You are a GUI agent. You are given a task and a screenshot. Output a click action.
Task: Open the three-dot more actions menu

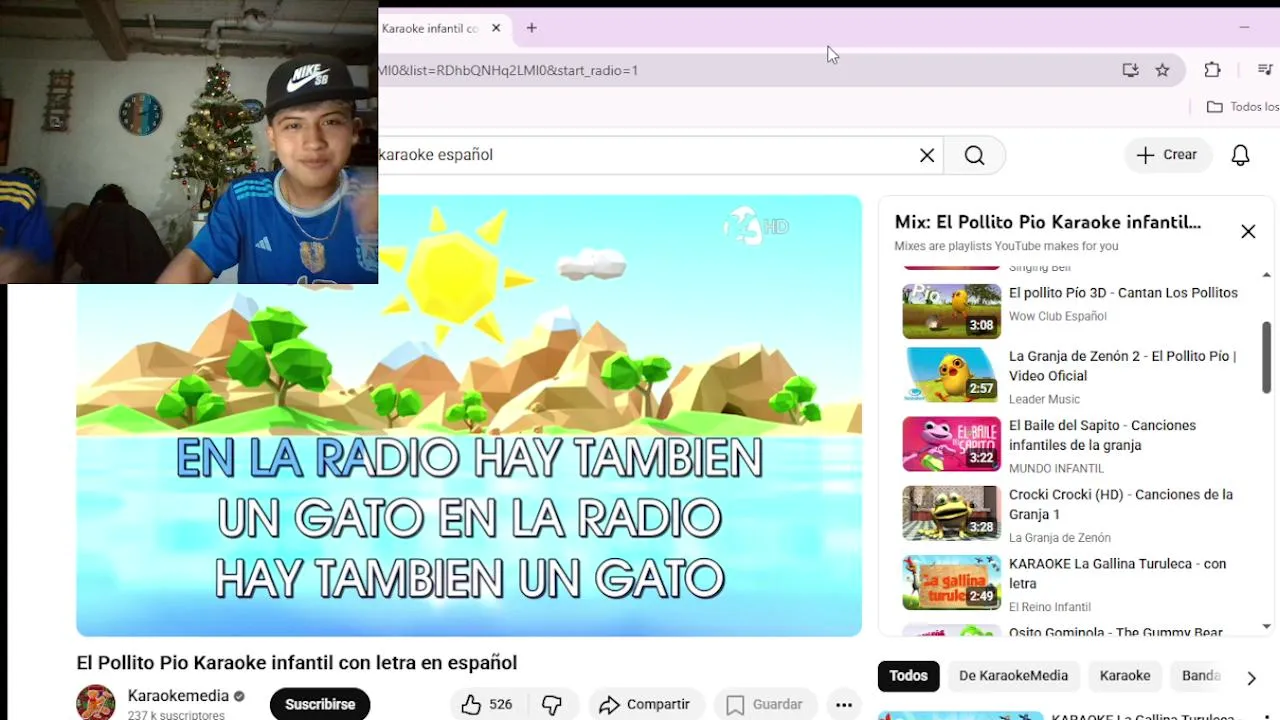(x=844, y=705)
